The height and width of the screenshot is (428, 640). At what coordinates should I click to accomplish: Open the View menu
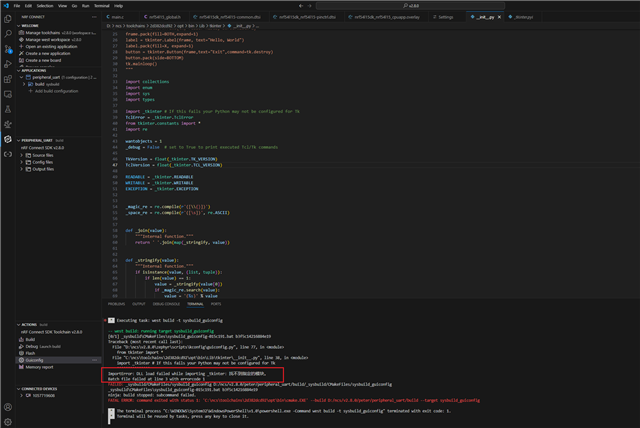[62, 6]
